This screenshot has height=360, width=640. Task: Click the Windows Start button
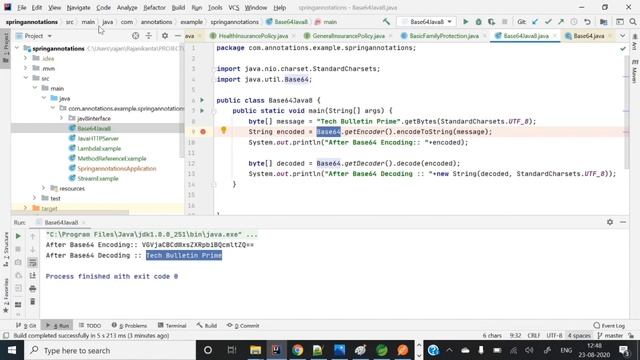(11, 350)
